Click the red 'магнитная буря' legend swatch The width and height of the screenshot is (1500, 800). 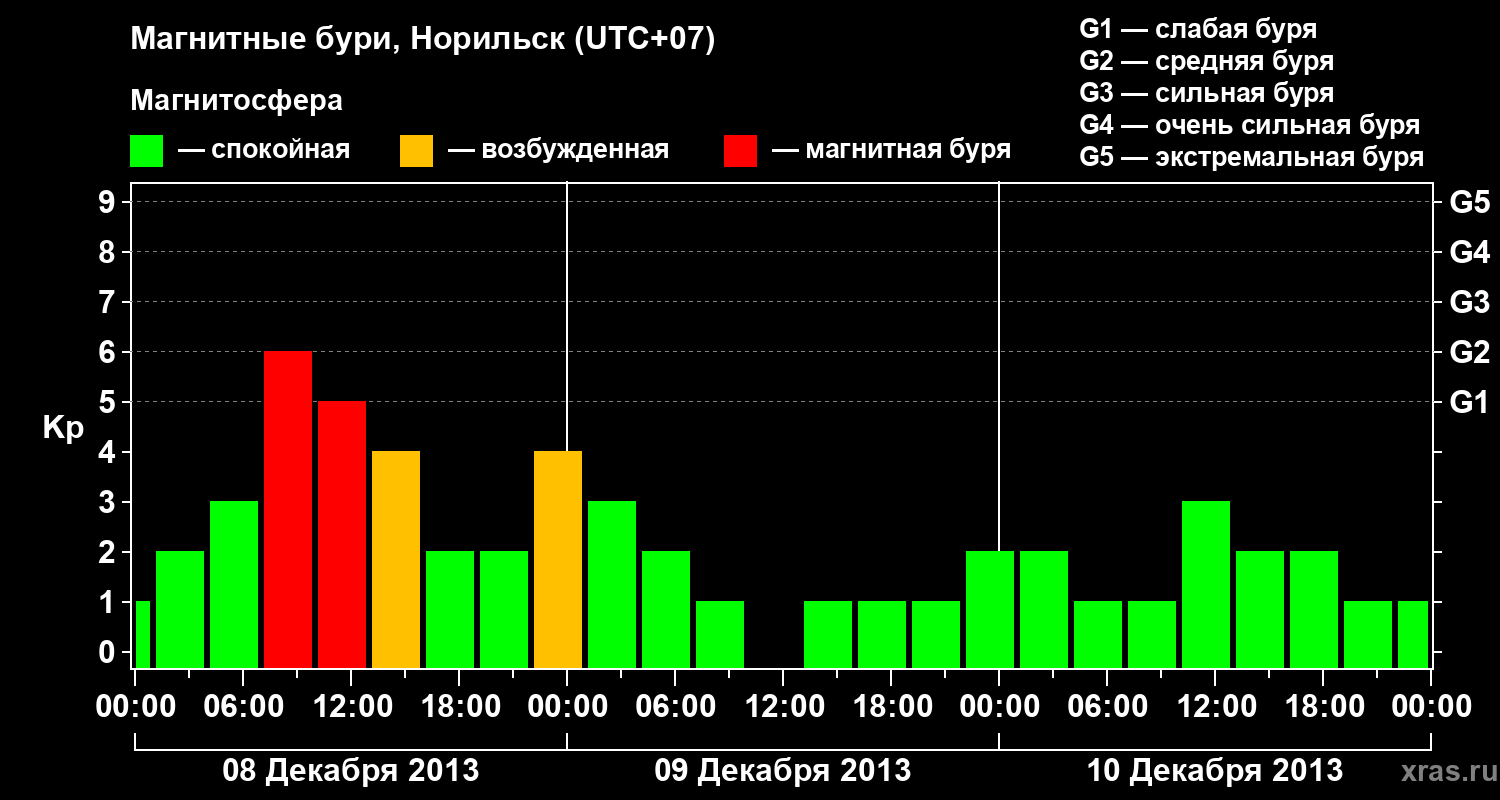pos(741,151)
